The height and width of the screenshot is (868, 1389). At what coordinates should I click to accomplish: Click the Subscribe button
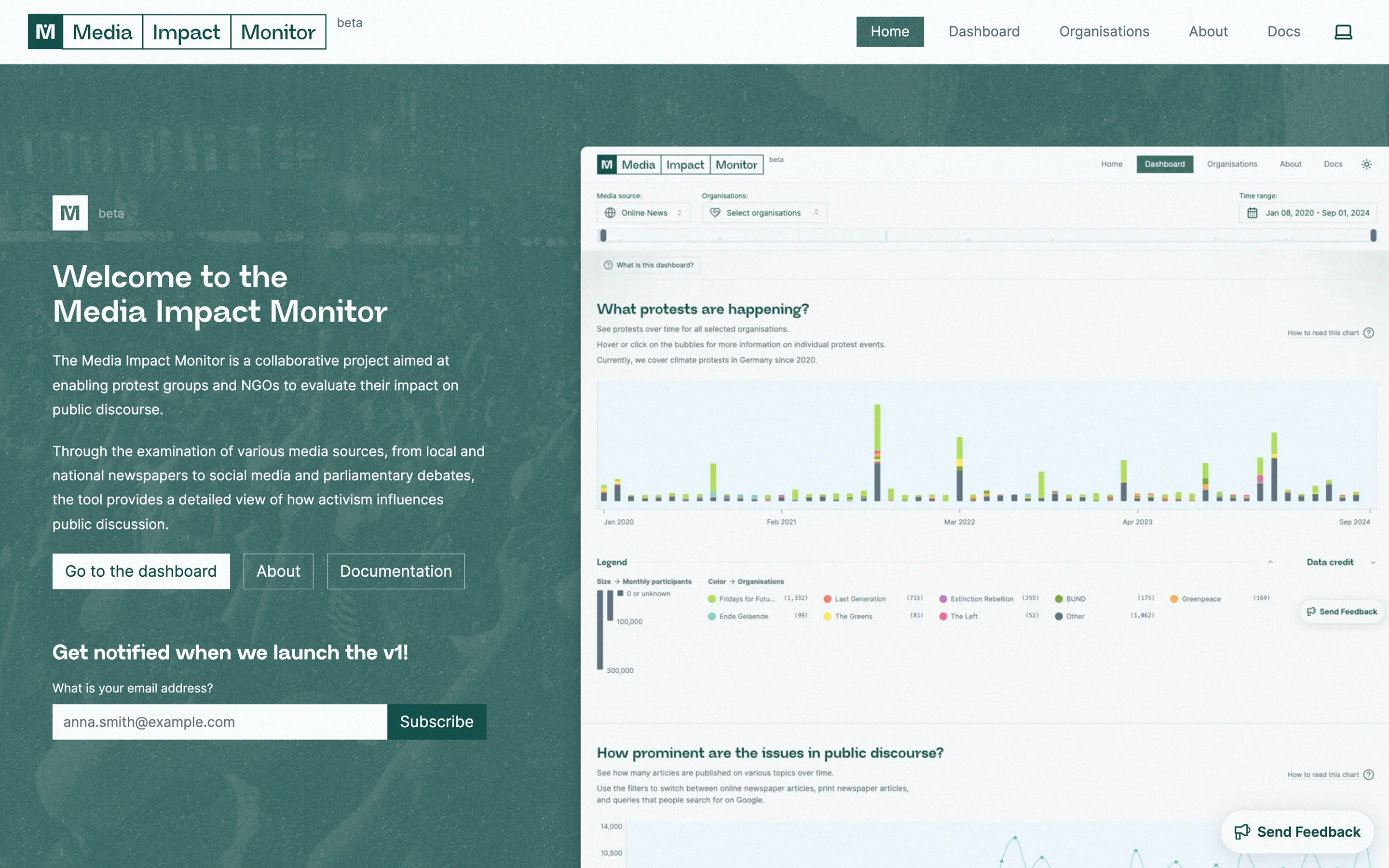[x=437, y=721]
